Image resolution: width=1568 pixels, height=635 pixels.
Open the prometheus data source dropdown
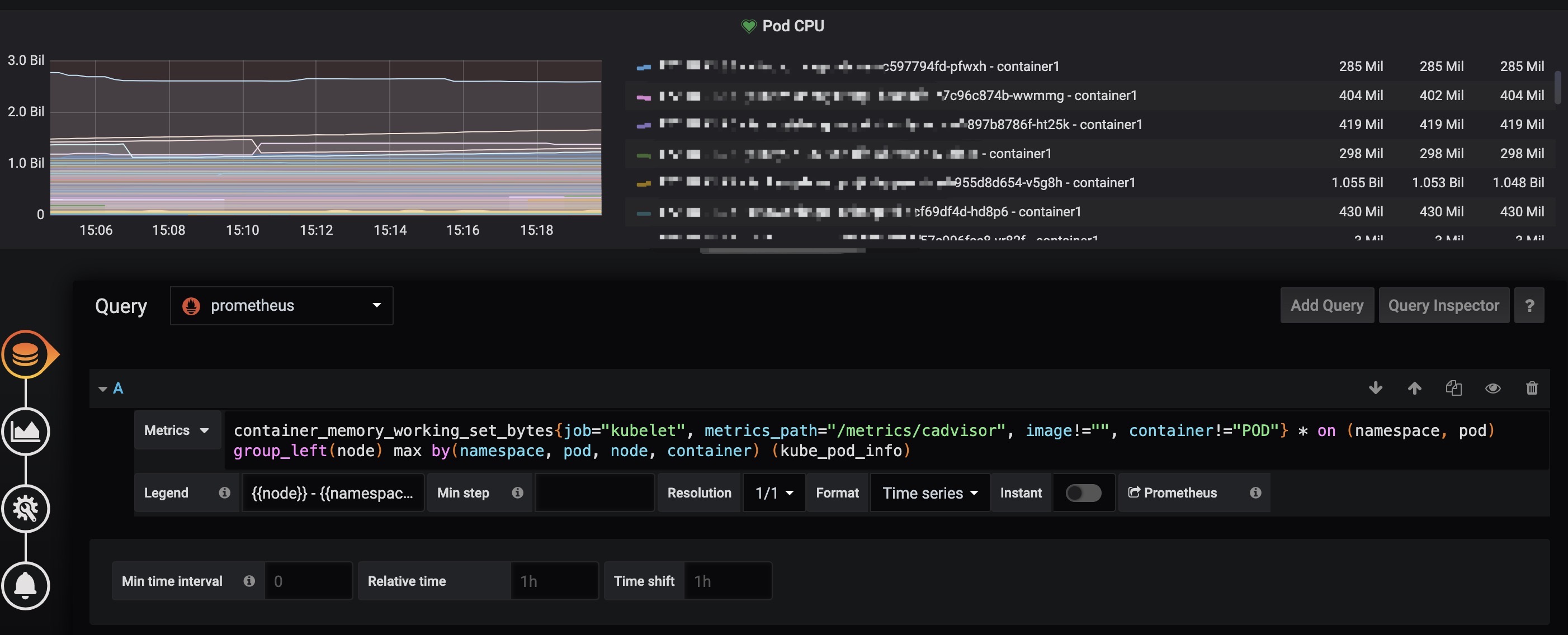coord(282,305)
